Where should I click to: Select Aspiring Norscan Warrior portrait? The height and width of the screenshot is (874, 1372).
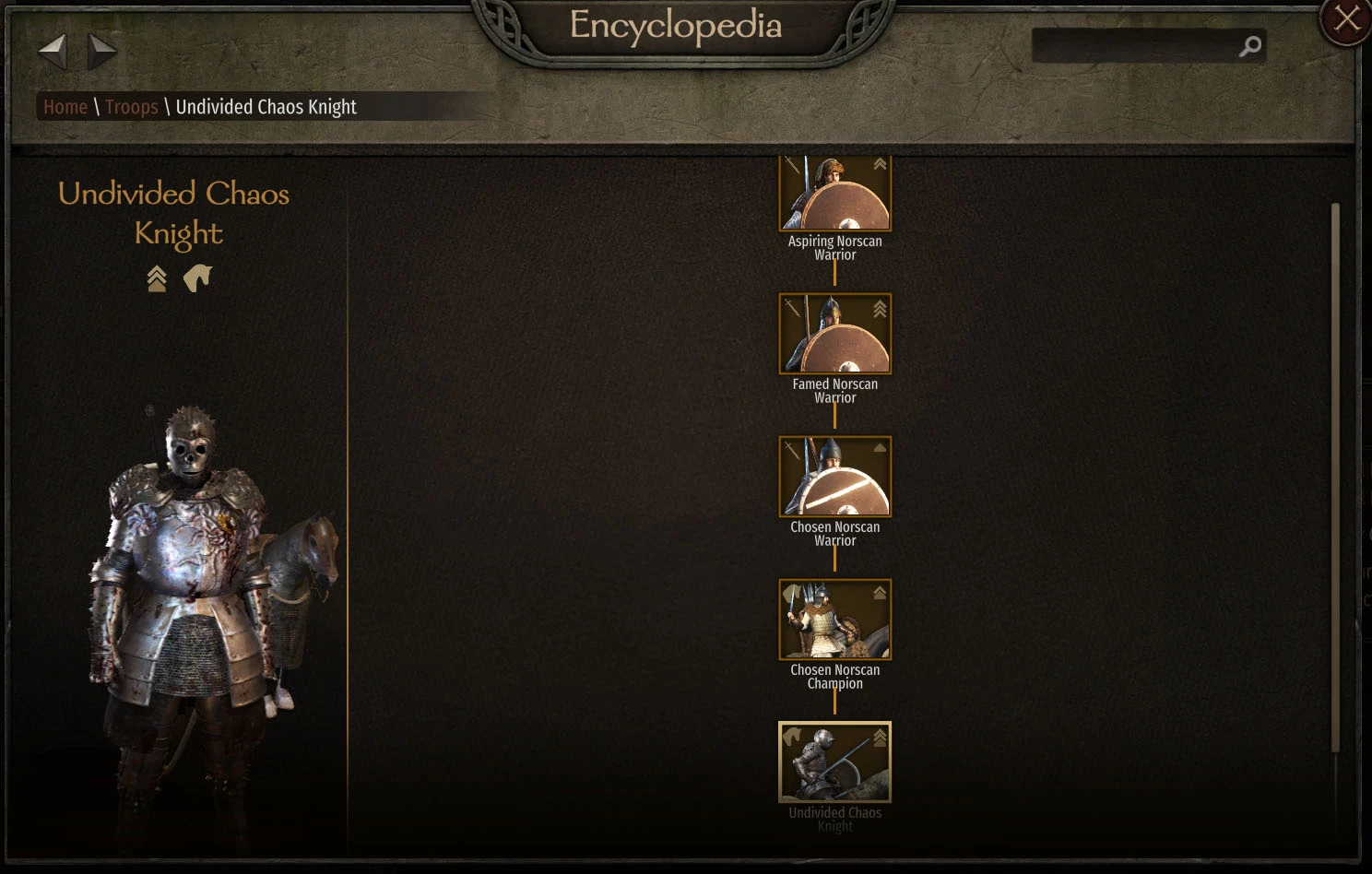coord(835,193)
